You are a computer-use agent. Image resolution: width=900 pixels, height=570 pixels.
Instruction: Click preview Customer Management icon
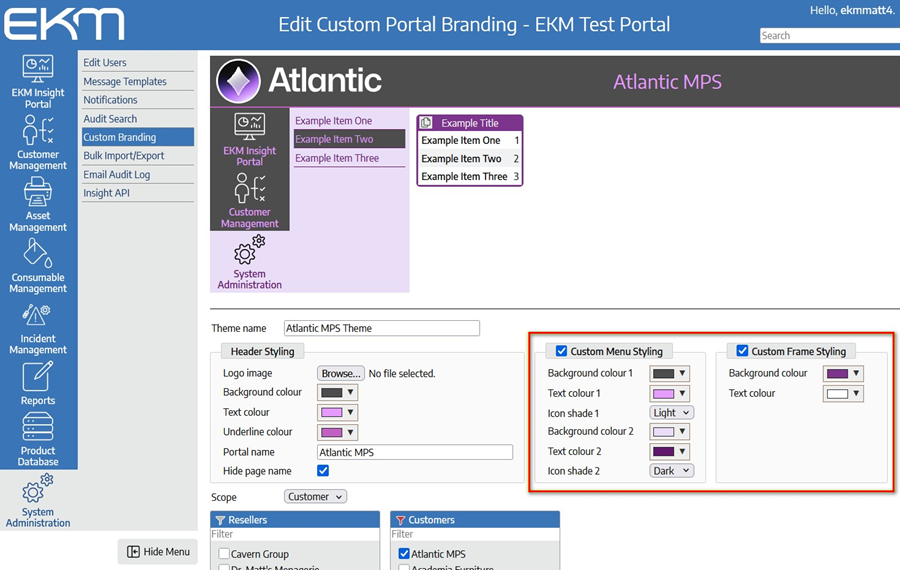point(250,188)
